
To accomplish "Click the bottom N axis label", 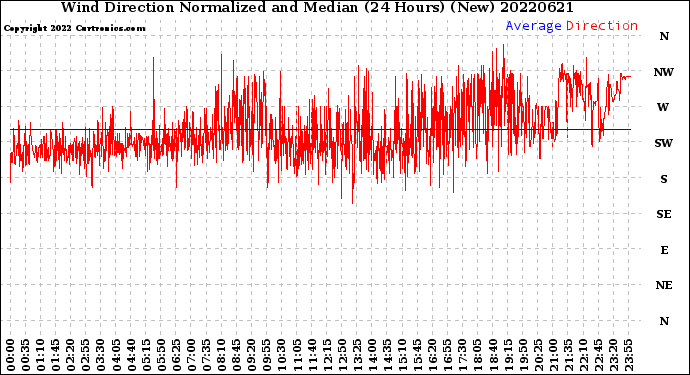I will point(664,321).
